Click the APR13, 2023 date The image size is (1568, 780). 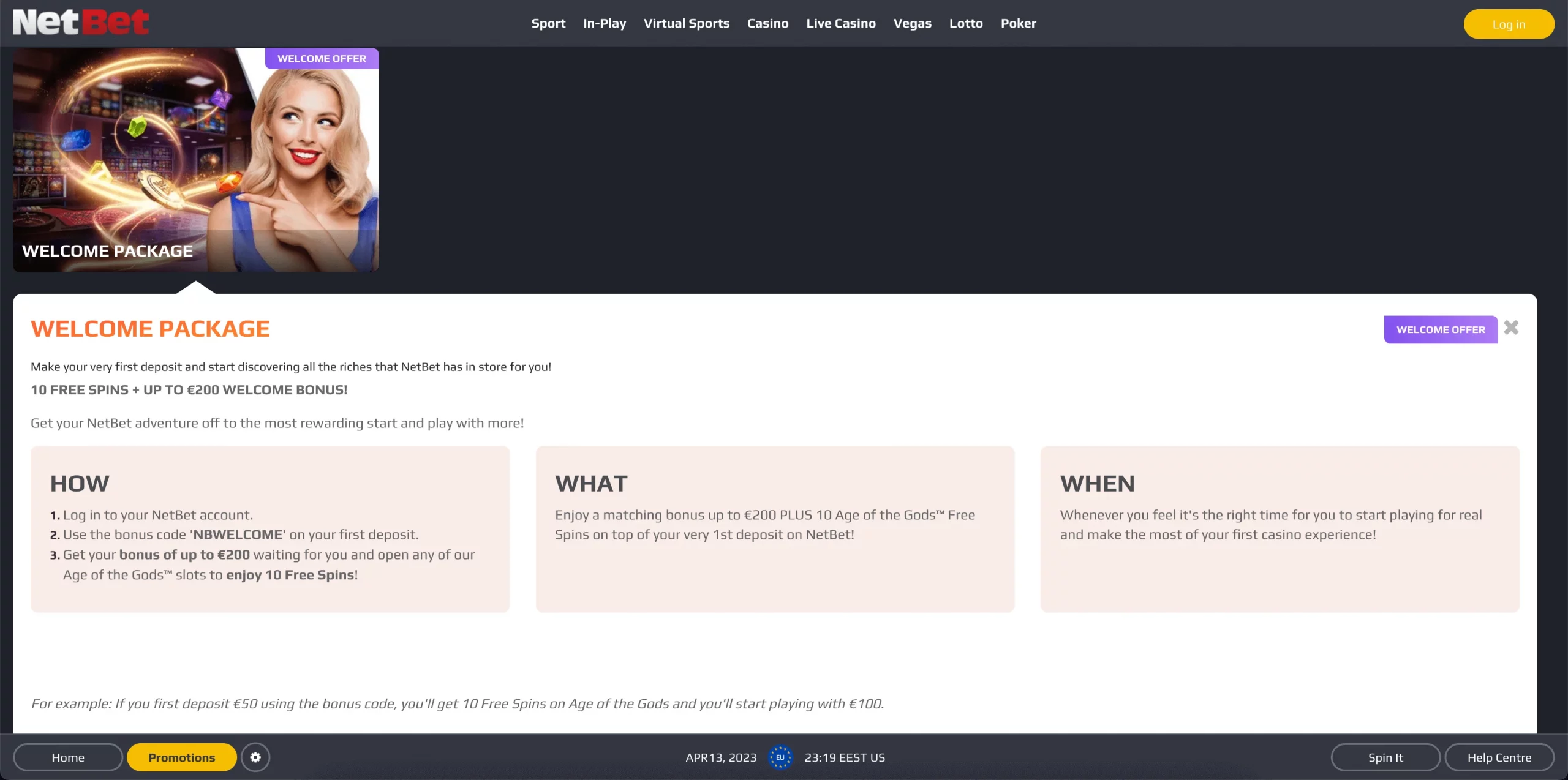pos(721,757)
